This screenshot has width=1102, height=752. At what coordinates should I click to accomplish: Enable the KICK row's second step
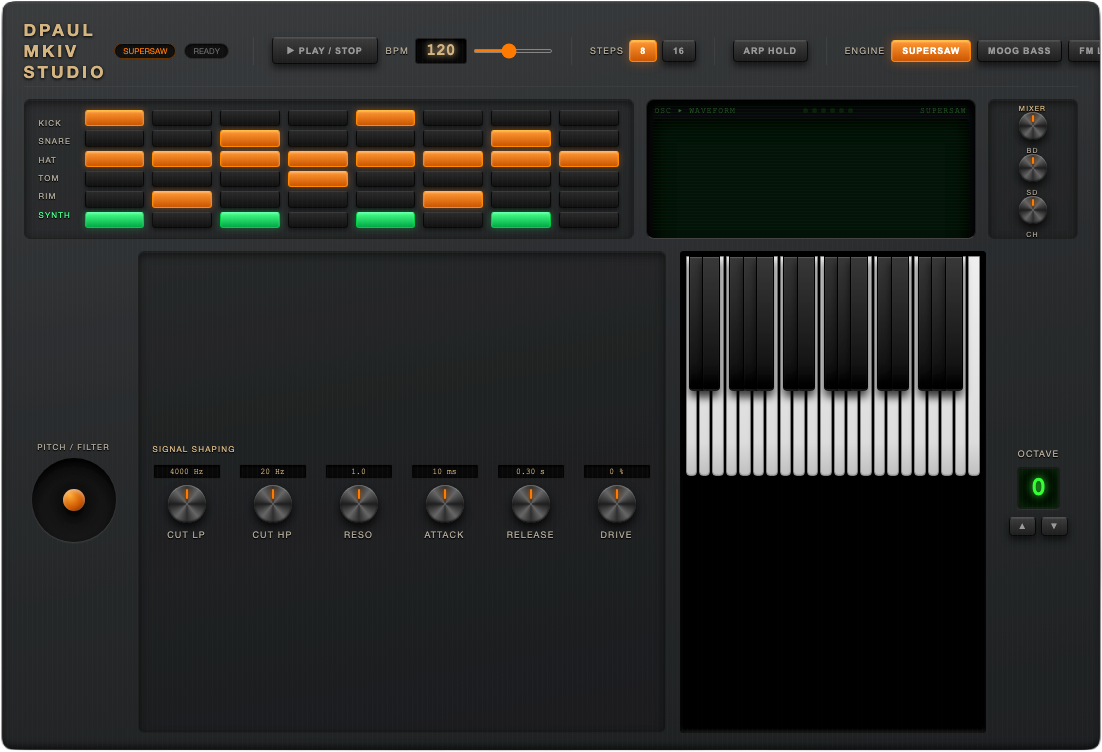point(182,118)
